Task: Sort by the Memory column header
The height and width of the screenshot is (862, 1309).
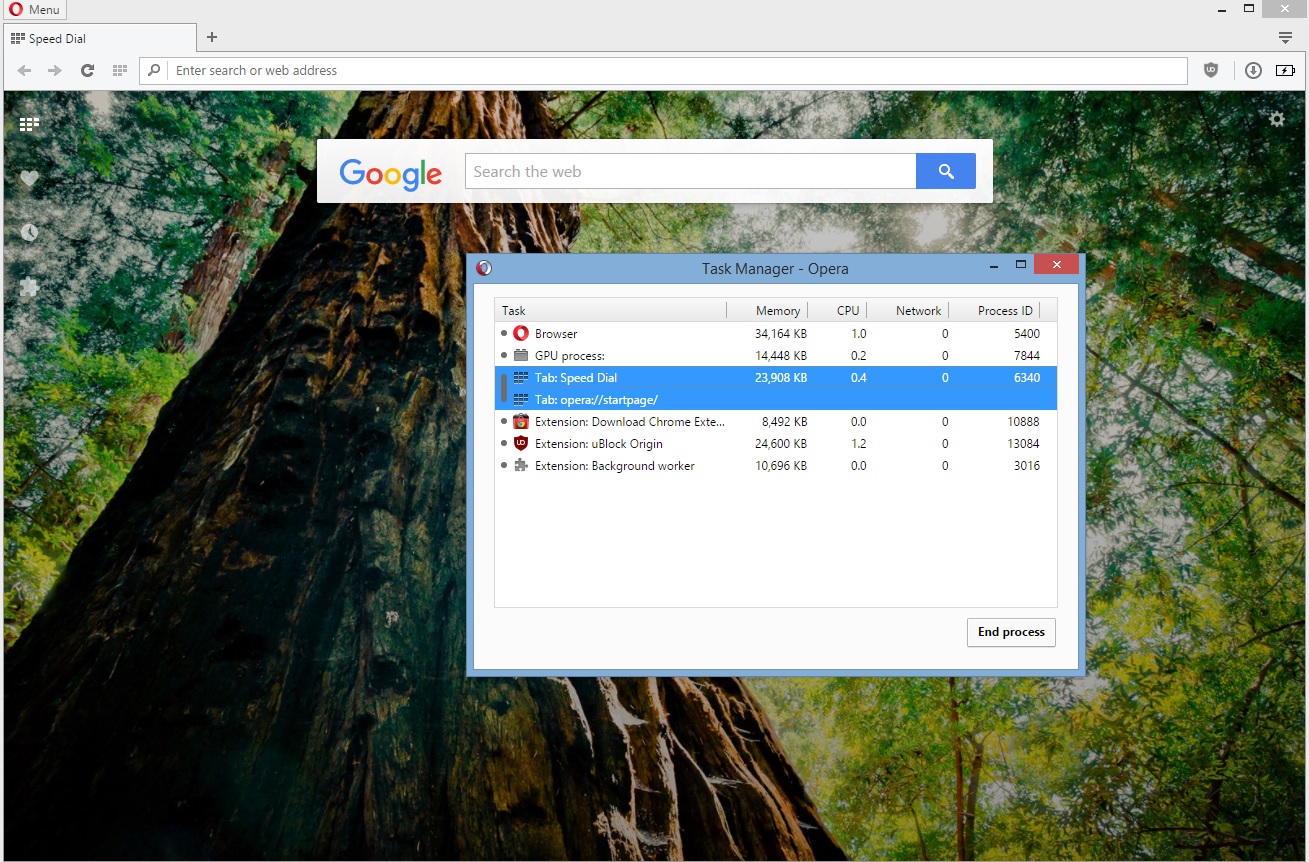Action: pyautogui.click(x=767, y=311)
